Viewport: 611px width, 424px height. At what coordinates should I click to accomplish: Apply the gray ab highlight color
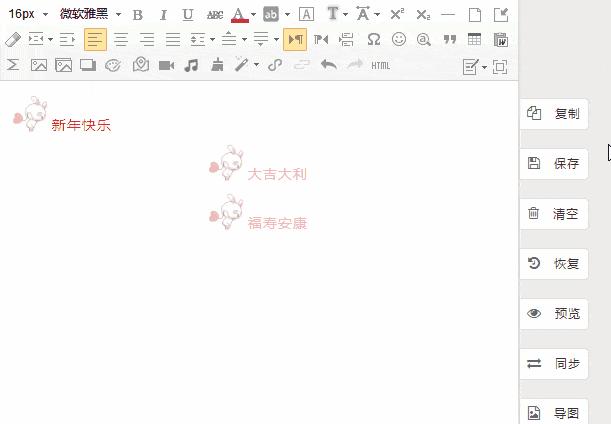coord(271,15)
